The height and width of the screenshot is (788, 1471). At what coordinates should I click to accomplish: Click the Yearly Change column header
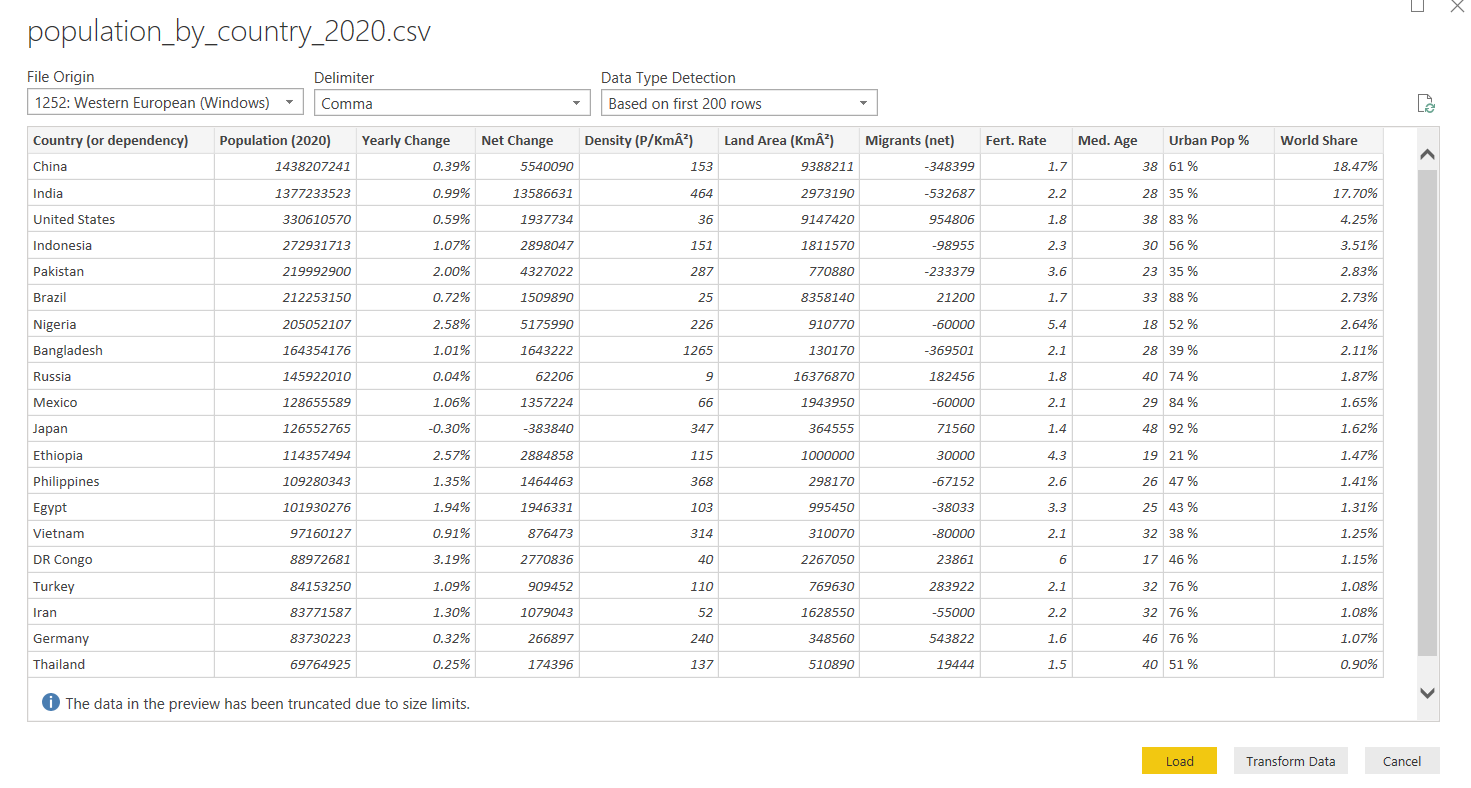pos(406,141)
